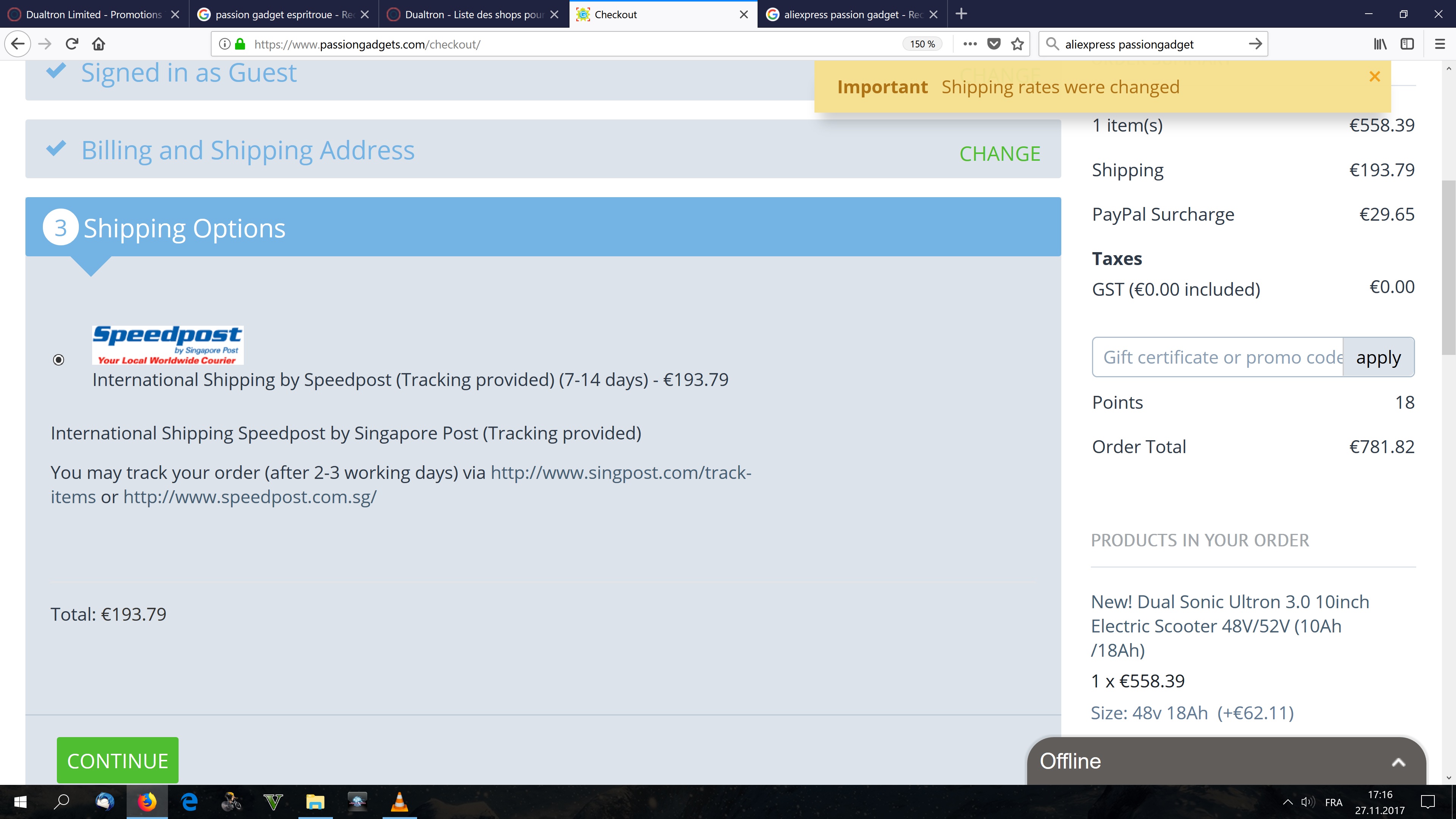1456x819 pixels.
Task: Click the Order Total €781.82 amount
Action: click(x=1382, y=447)
